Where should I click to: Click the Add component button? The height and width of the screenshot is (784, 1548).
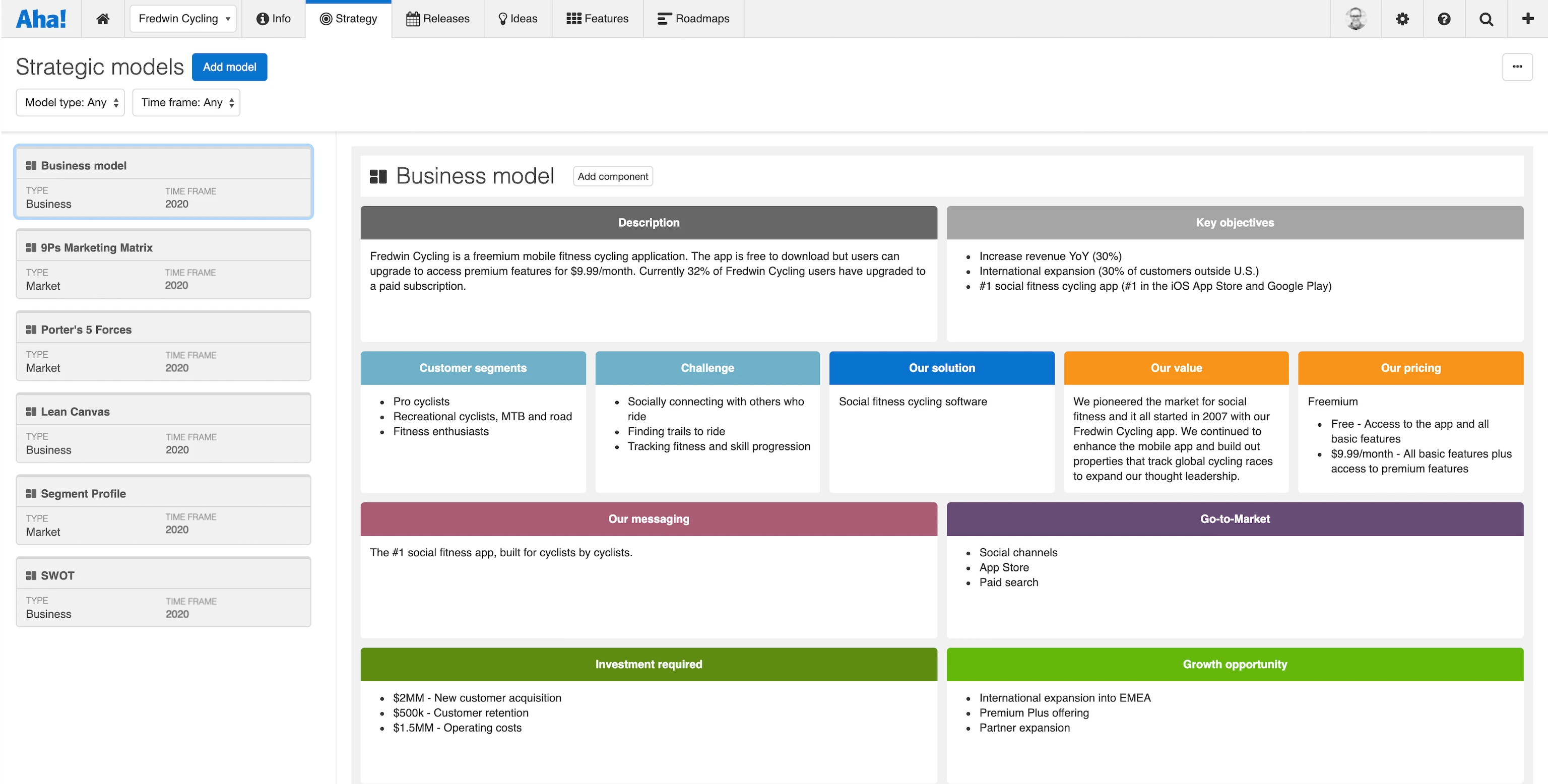click(612, 176)
